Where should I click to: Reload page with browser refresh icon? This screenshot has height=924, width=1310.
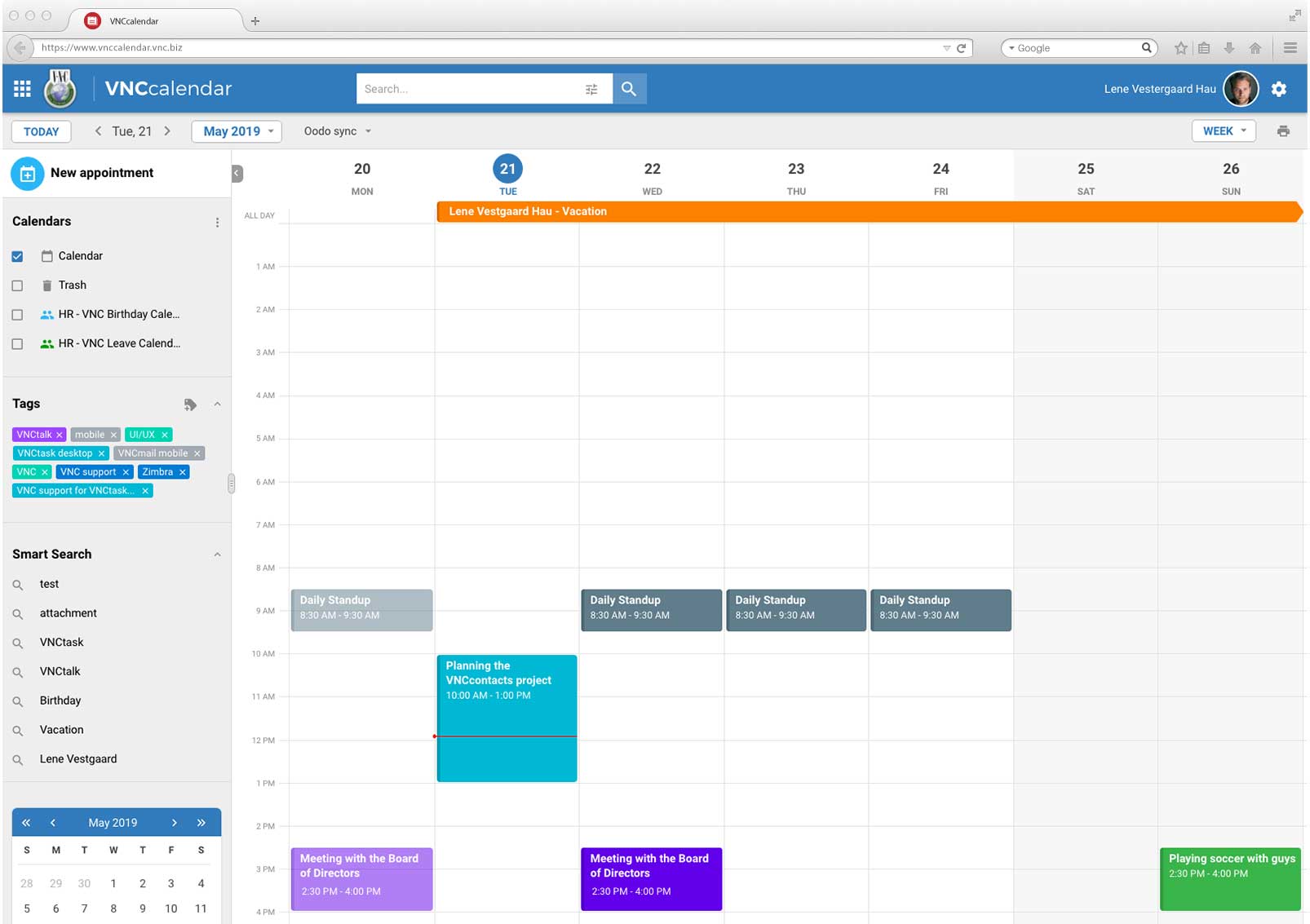tap(962, 48)
